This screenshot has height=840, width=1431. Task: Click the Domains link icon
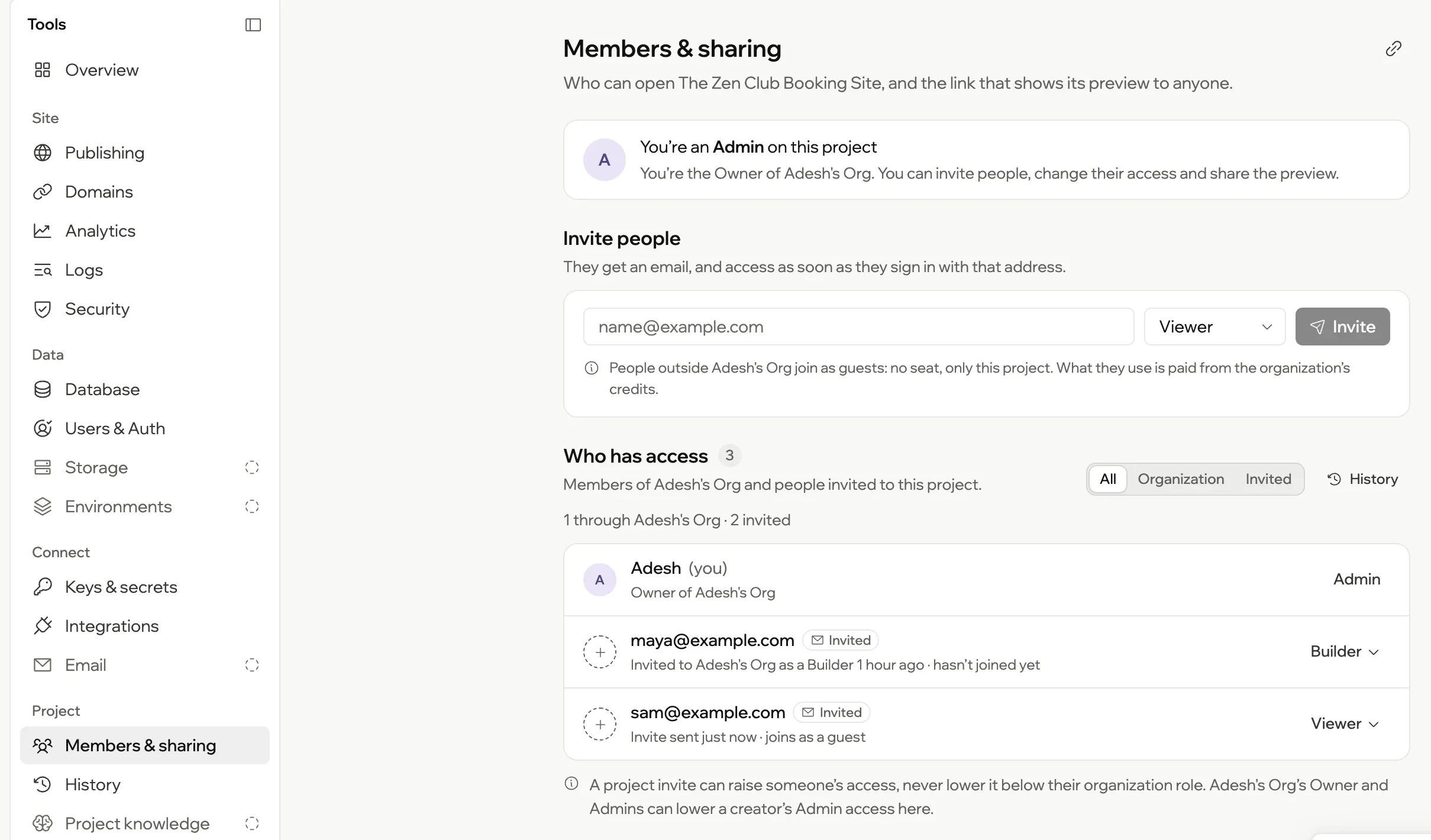coord(43,192)
